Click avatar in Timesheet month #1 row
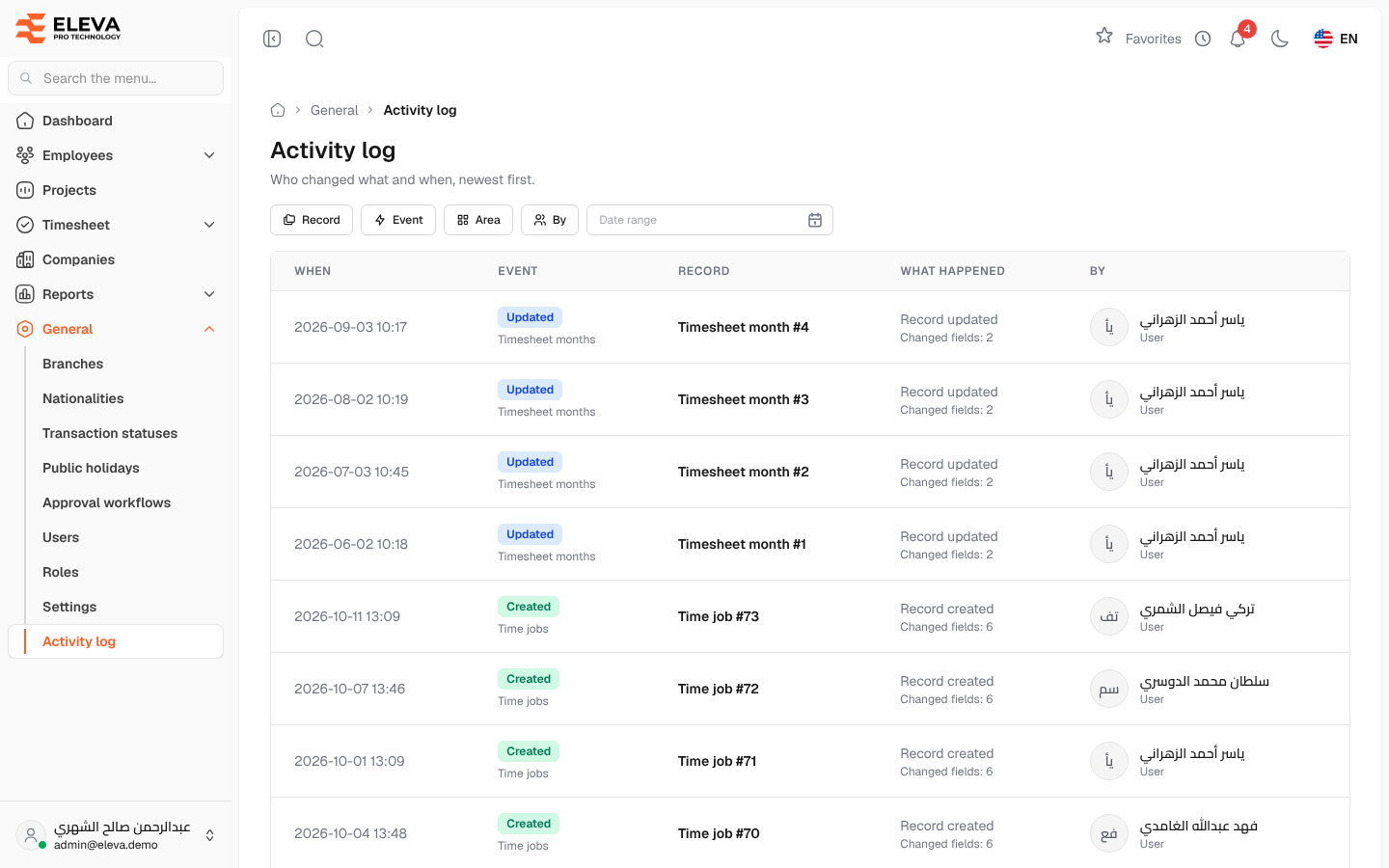 [x=1109, y=544]
